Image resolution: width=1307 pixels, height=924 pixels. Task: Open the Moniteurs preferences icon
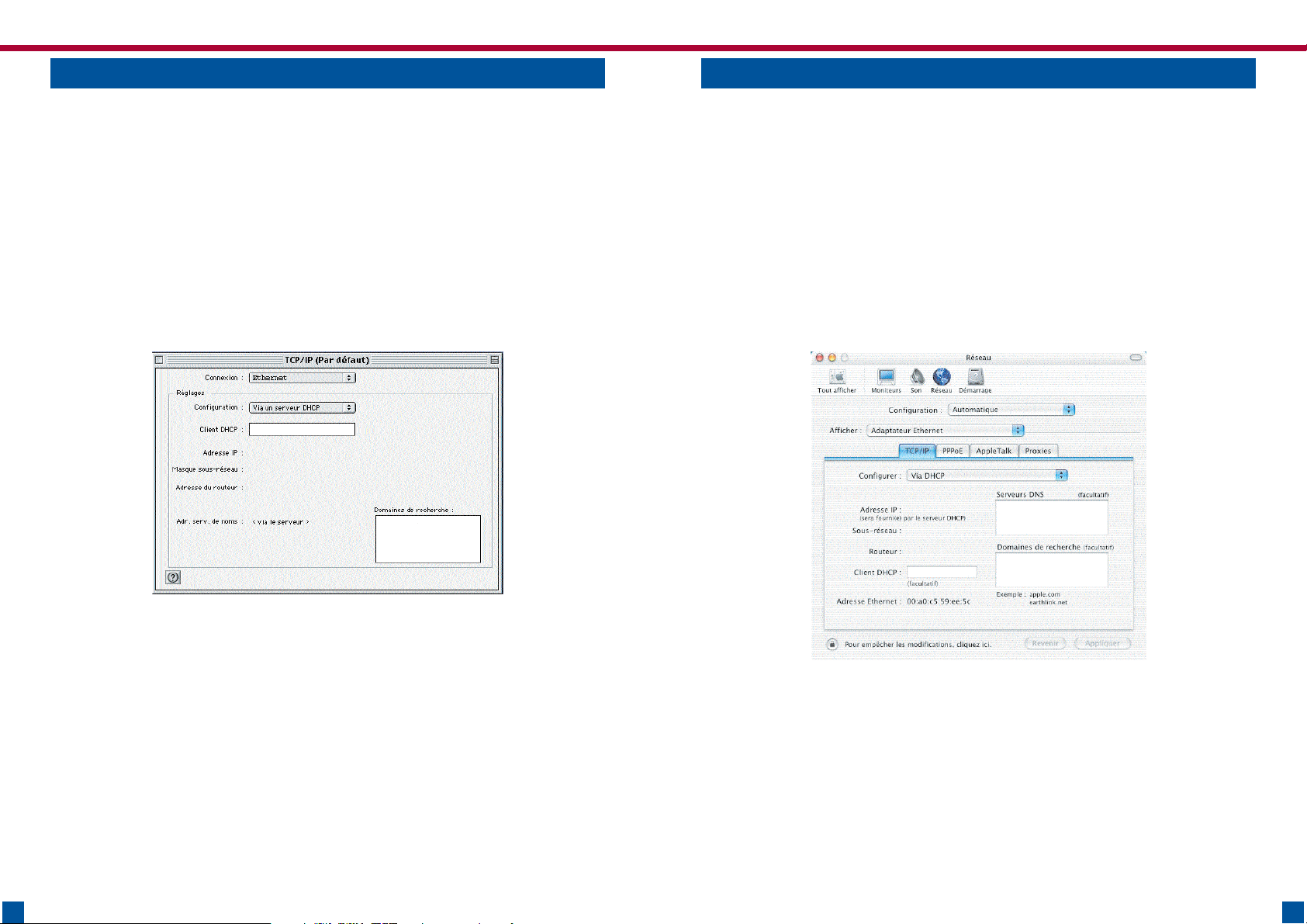(x=886, y=378)
